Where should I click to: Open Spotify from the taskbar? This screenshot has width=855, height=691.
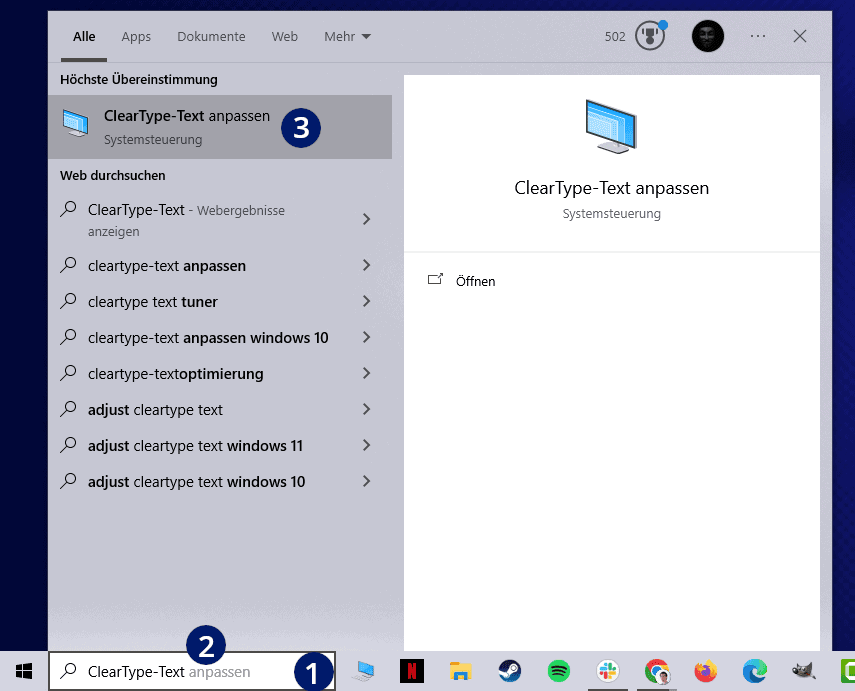point(559,671)
